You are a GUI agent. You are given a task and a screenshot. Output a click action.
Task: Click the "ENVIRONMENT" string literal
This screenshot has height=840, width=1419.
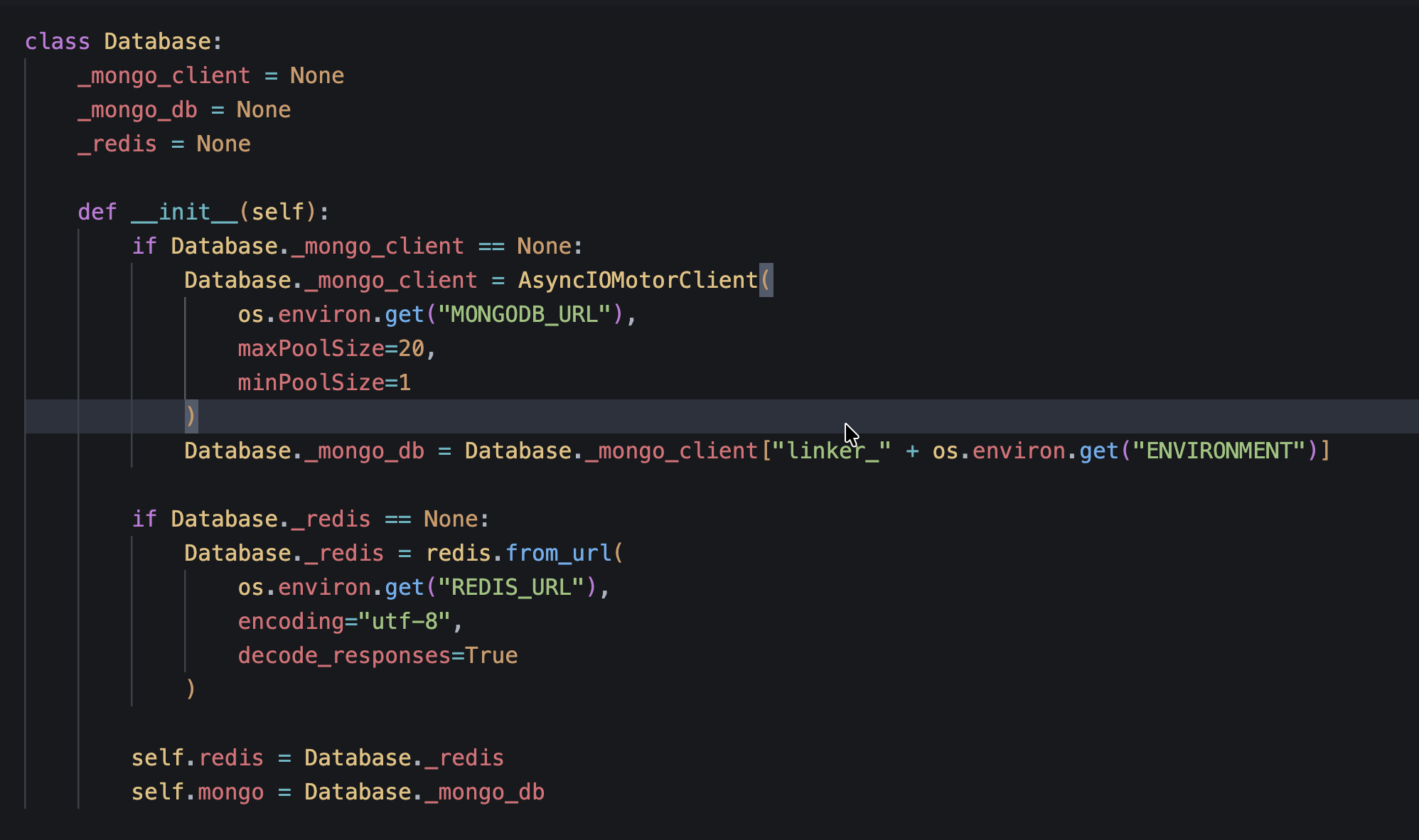pos(1219,451)
